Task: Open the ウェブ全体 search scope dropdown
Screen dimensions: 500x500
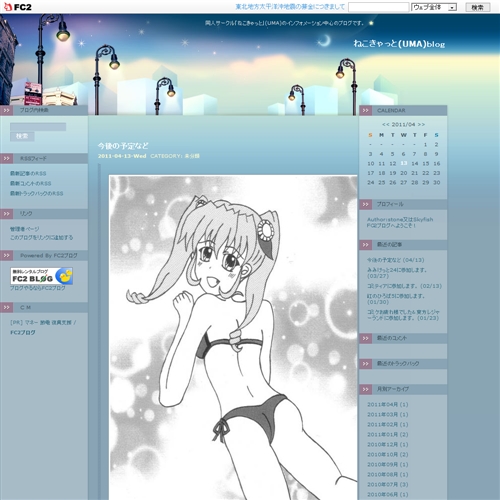Action: pos(434,7)
